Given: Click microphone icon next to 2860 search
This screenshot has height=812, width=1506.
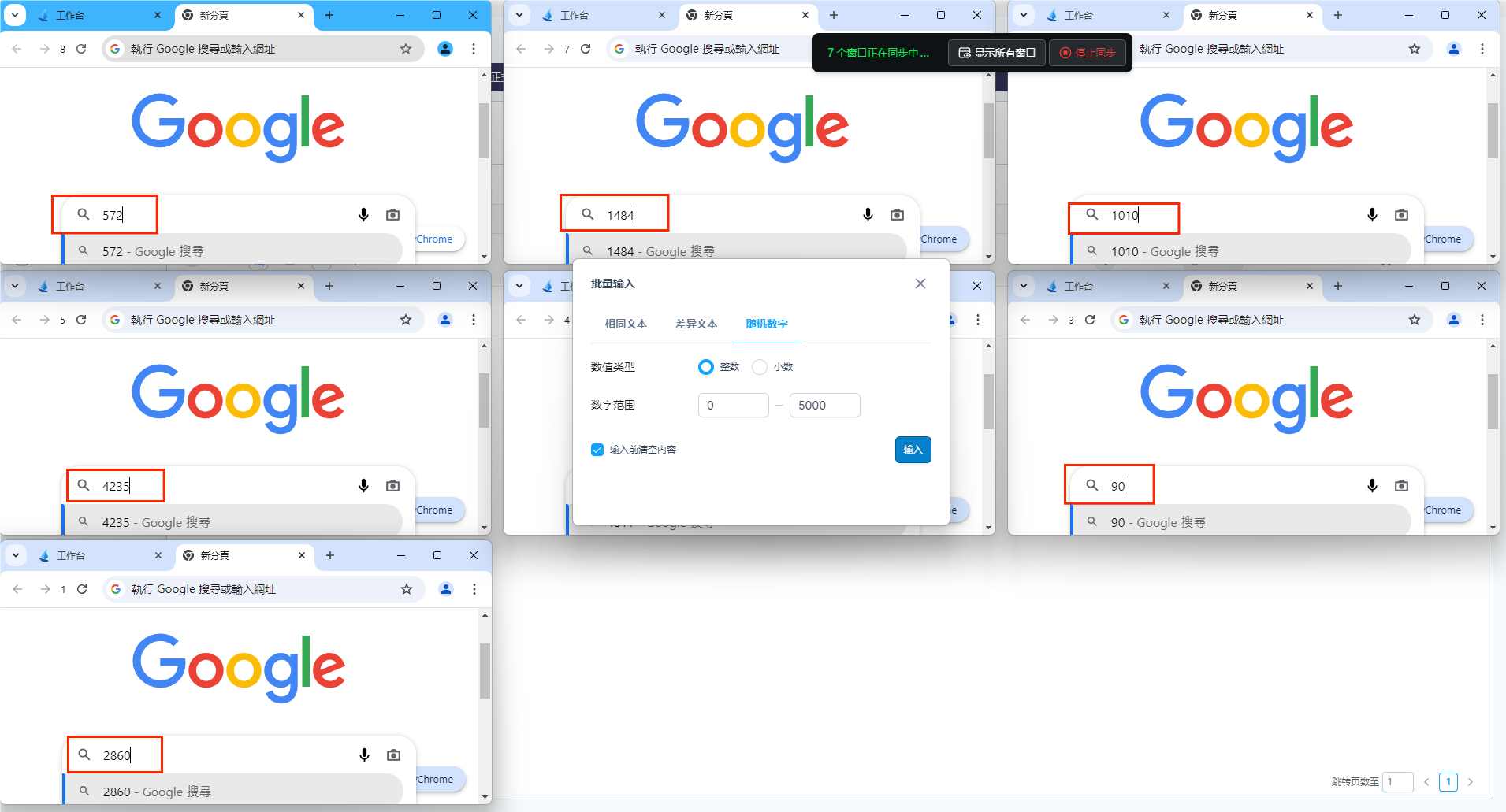Looking at the screenshot, I should point(364,755).
